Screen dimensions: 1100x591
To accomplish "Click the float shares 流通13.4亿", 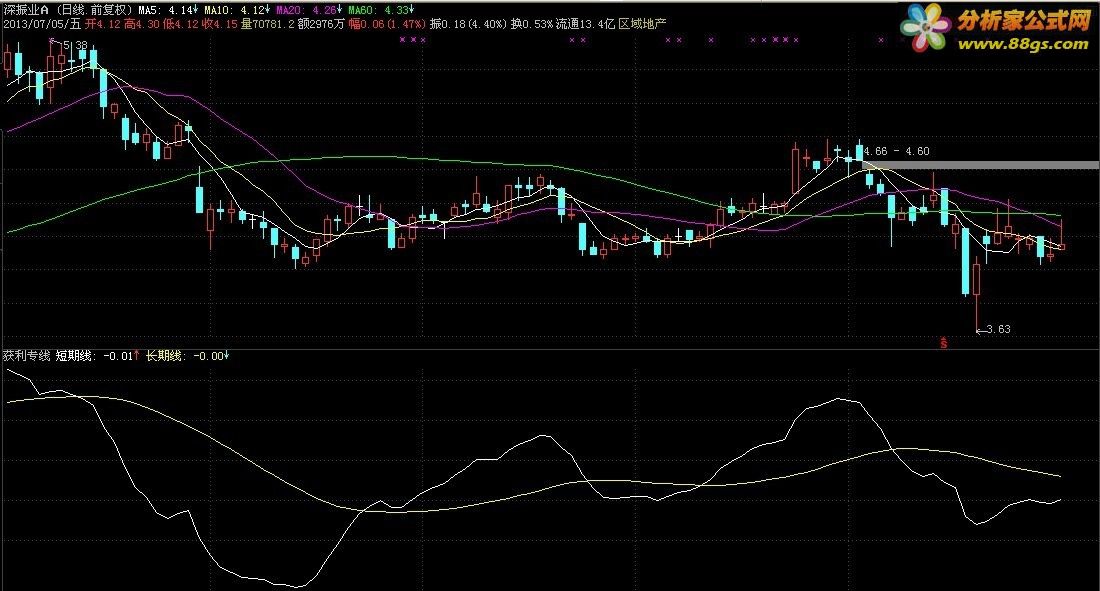I will coord(585,24).
